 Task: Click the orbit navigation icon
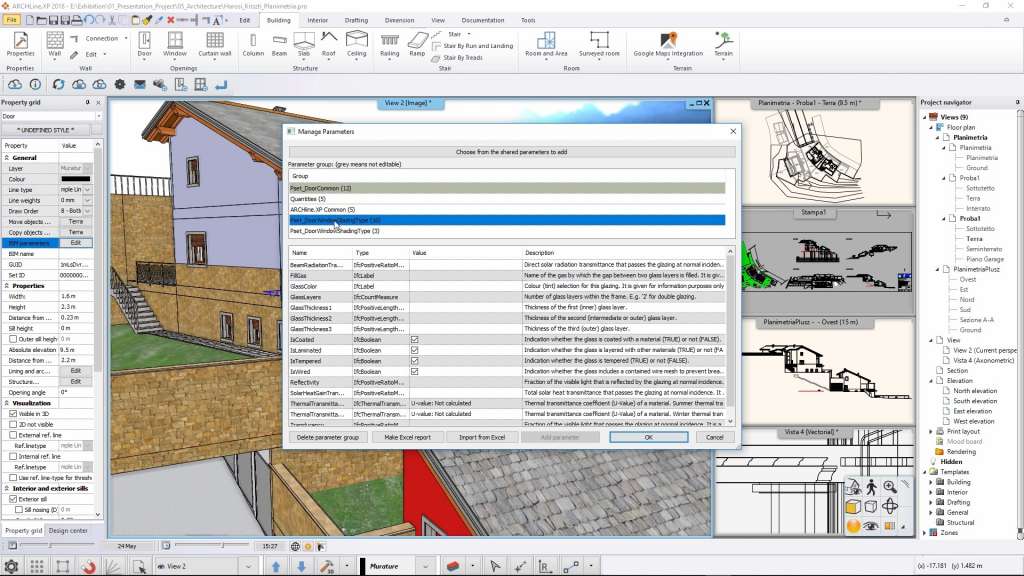click(889, 506)
